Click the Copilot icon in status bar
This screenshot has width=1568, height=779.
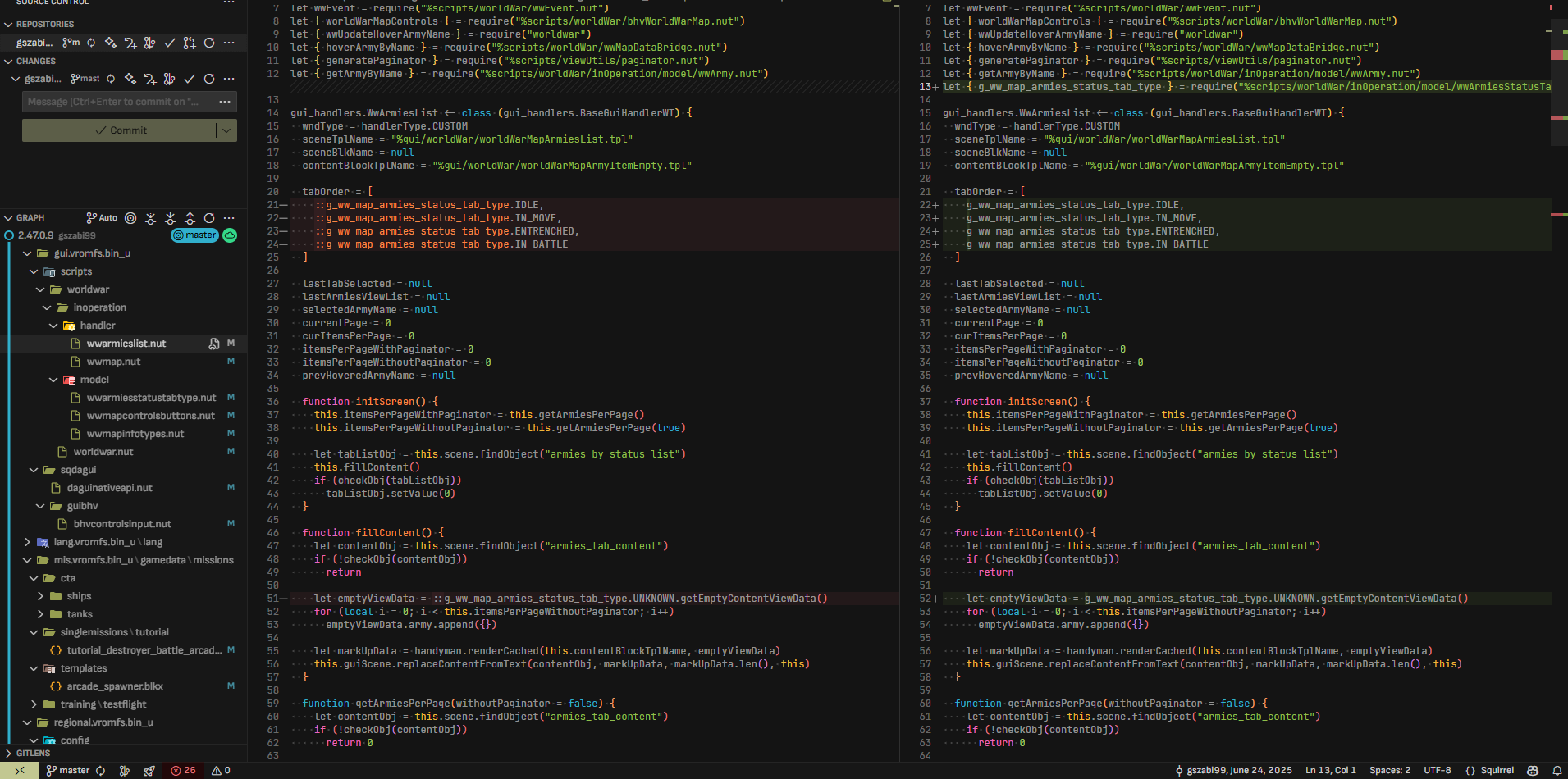1533,771
